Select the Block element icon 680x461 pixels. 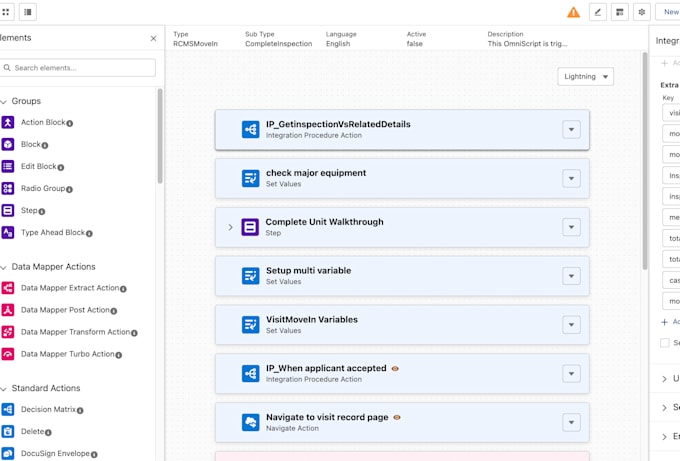[x=8, y=144]
